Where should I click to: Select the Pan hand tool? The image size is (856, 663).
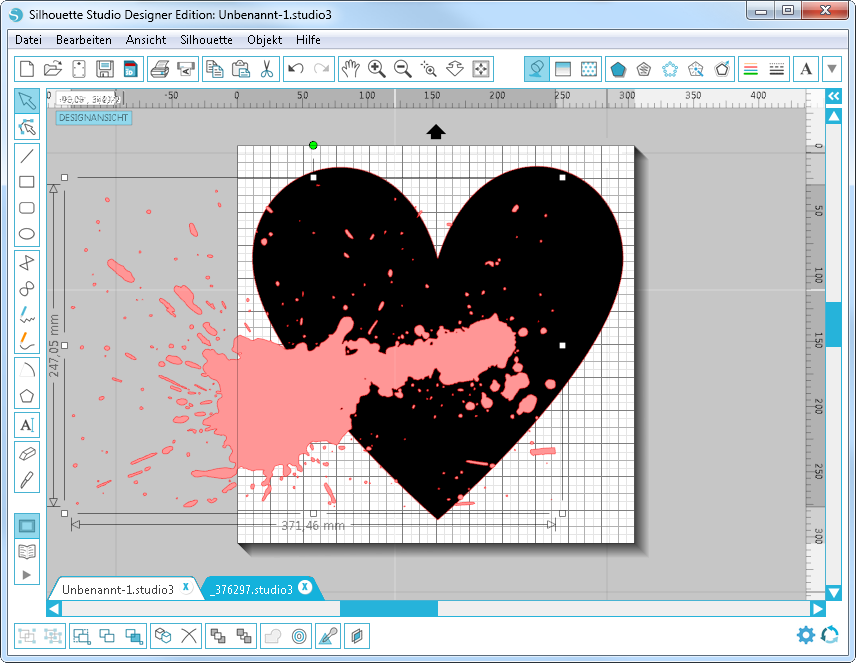(350, 69)
